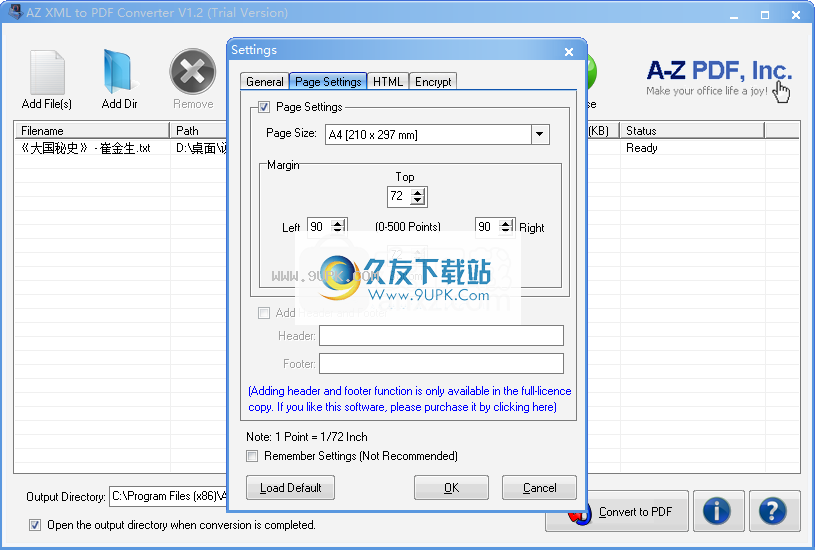Switch to the Encrypt tab

pyautogui.click(x=433, y=82)
